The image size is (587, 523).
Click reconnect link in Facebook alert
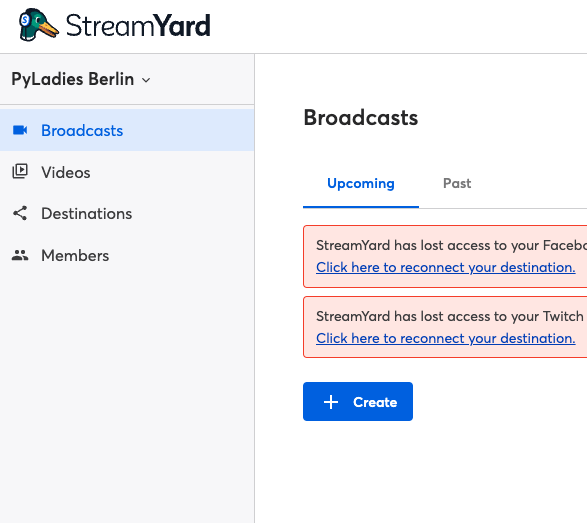445,267
